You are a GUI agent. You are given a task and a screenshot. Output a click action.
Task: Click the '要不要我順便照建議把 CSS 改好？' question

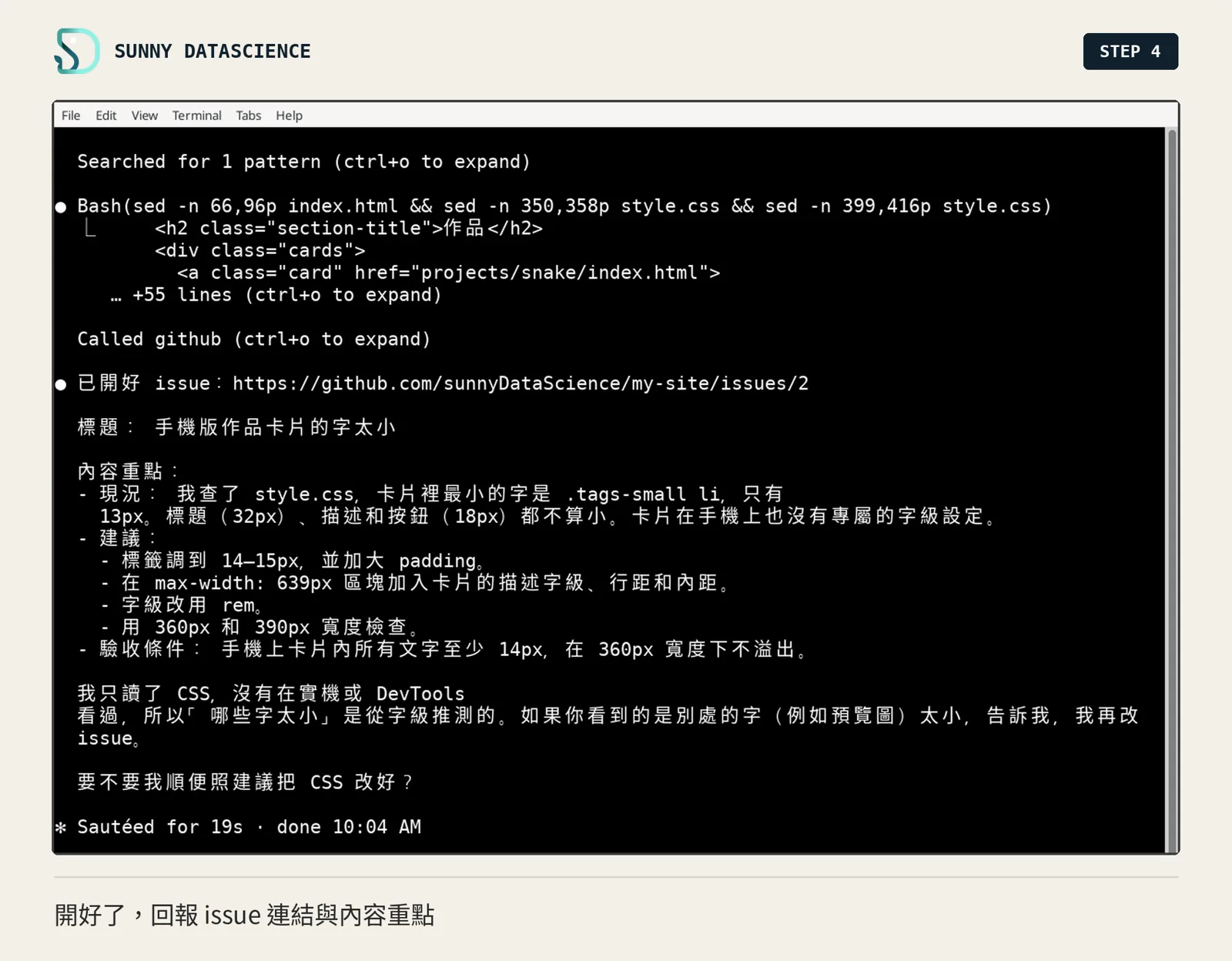[245, 782]
